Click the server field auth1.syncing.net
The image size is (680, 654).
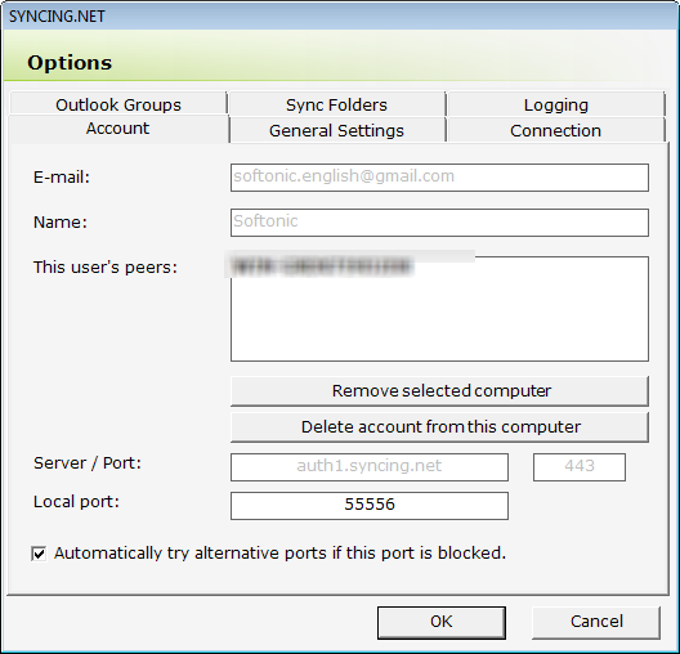click(x=369, y=467)
